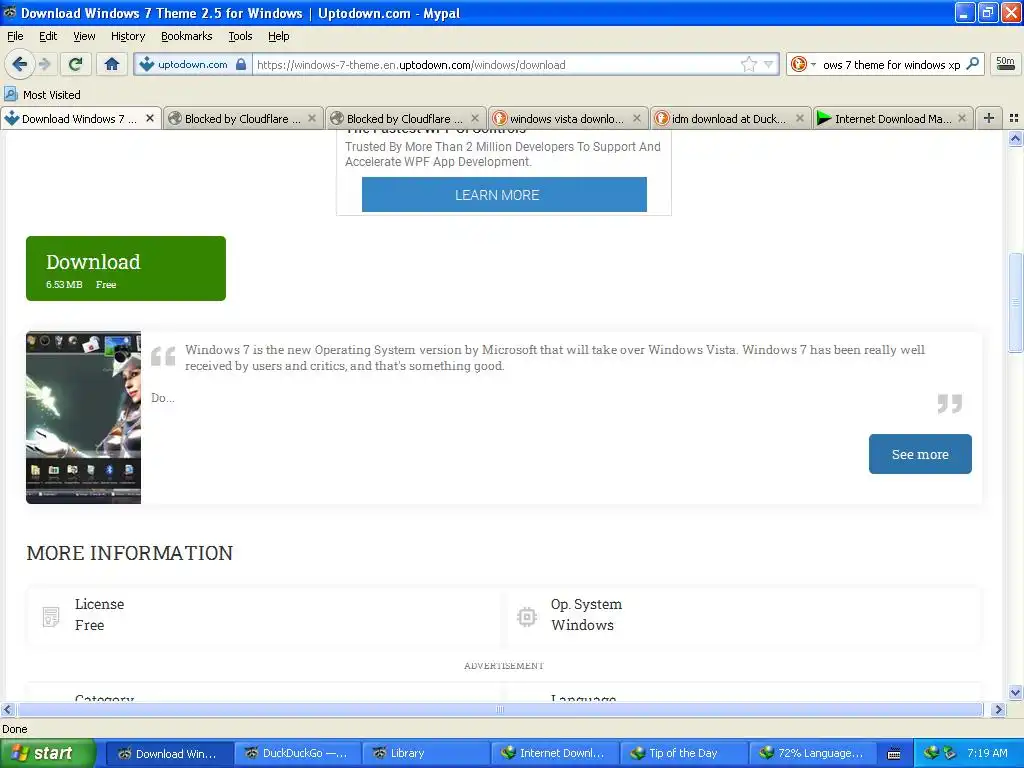Open the History menu

point(128,36)
